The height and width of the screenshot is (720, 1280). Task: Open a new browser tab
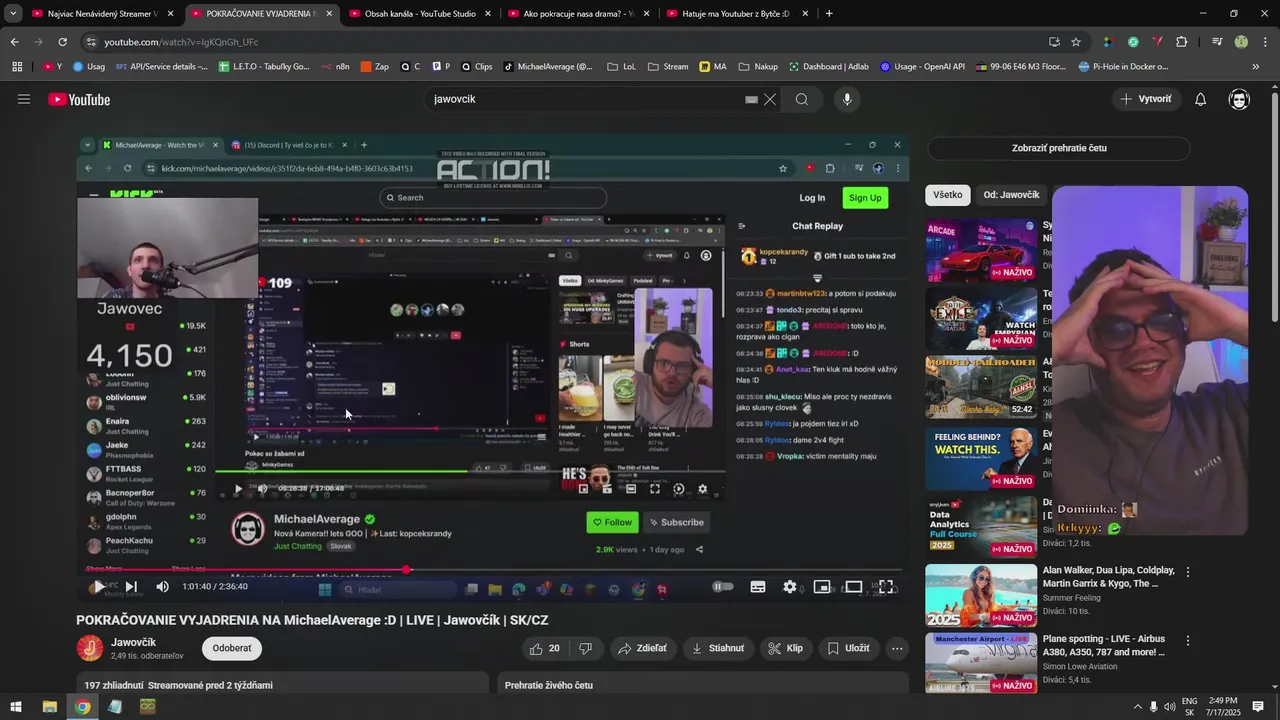click(x=829, y=14)
